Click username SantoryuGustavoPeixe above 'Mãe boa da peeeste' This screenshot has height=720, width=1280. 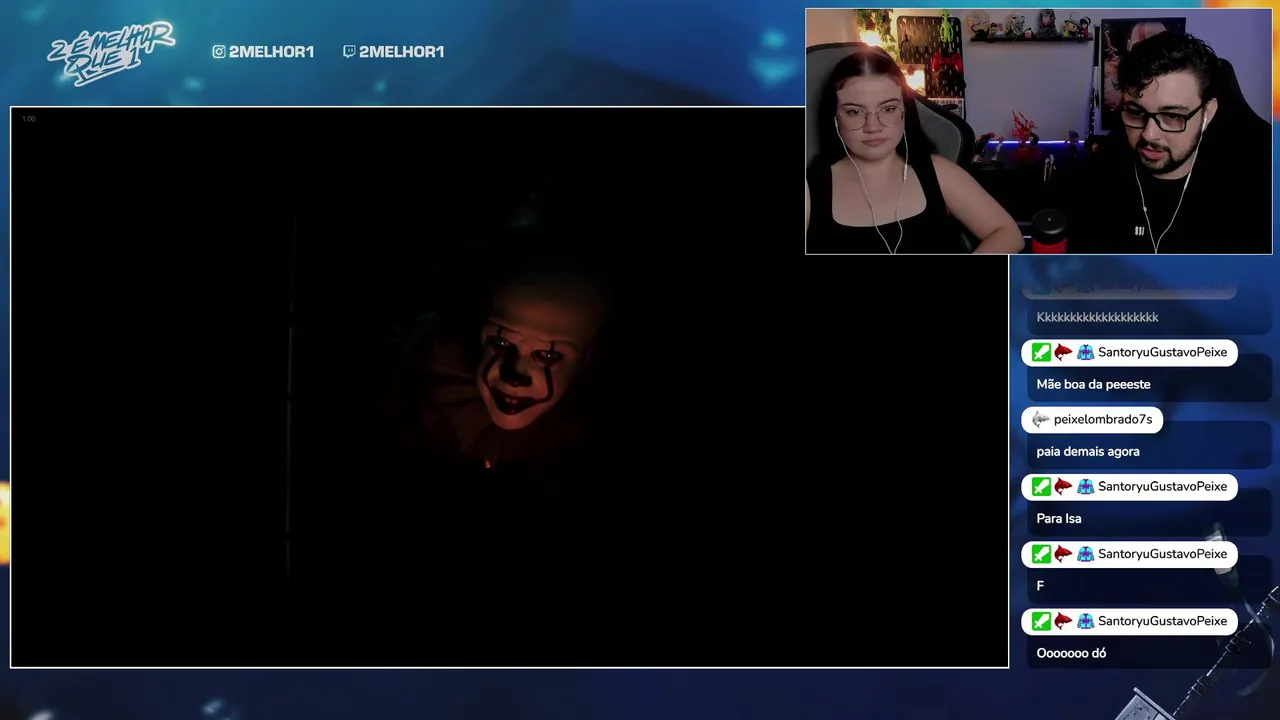1162,352
